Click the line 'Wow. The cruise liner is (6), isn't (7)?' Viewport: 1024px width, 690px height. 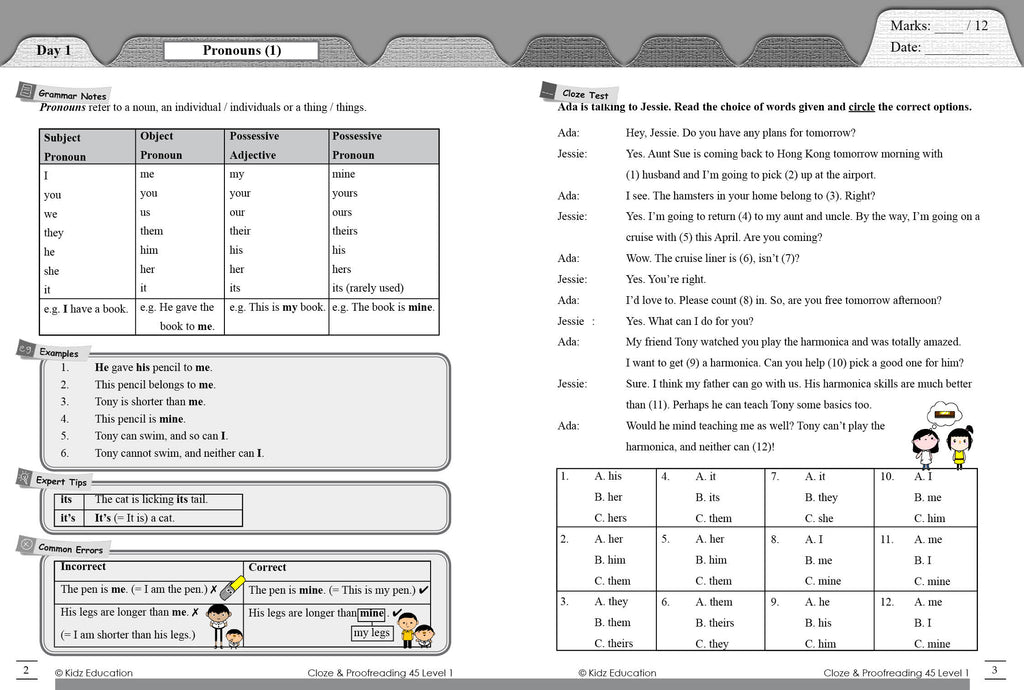tap(712, 258)
